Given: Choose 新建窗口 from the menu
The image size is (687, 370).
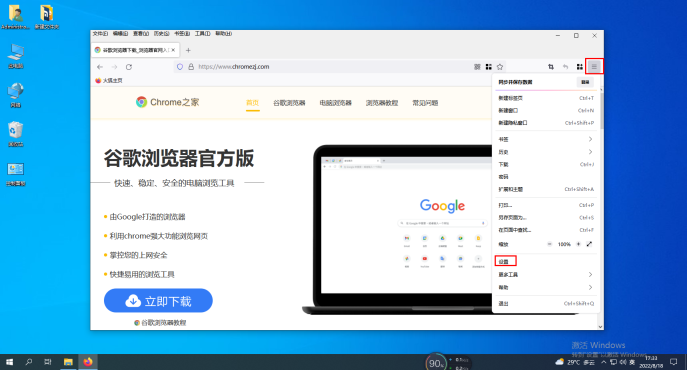Looking at the screenshot, I should [x=546, y=110].
